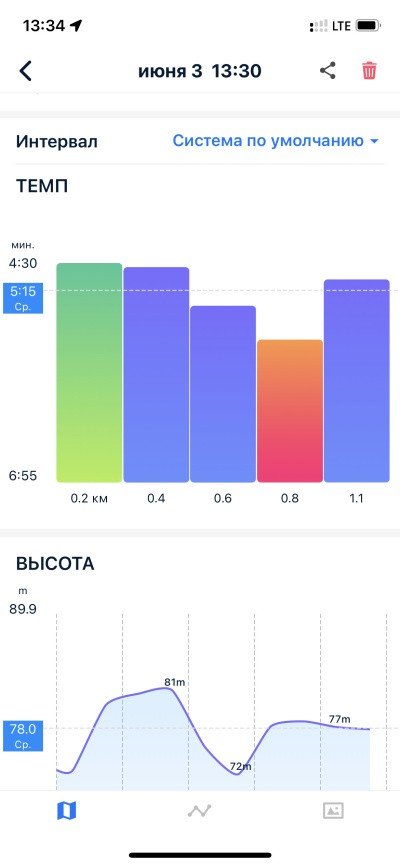Select the 1.1 pace bar
Viewport: 400px width, 866px height.
pos(356,381)
